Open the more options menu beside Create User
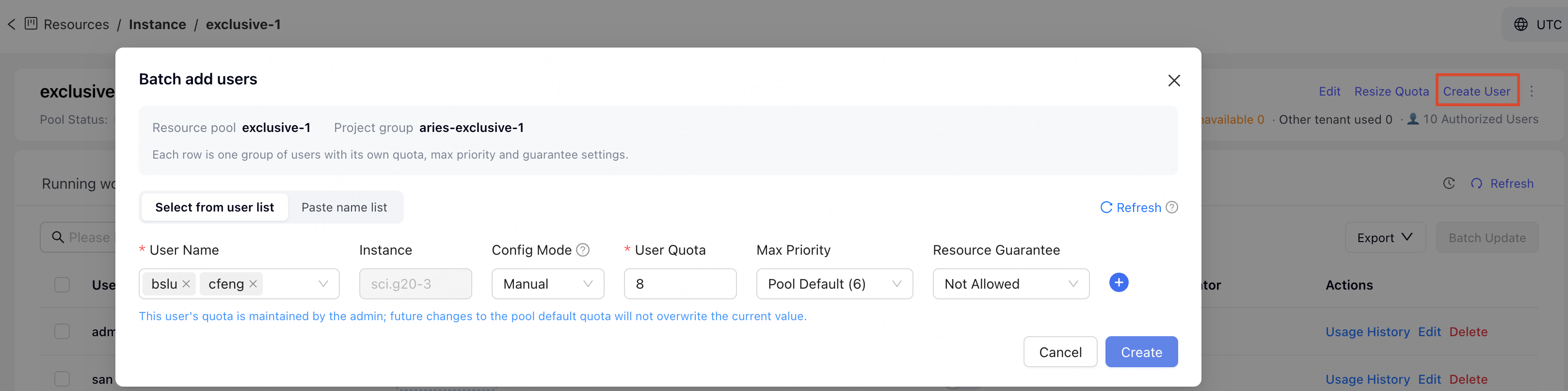 coord(1532,91)
